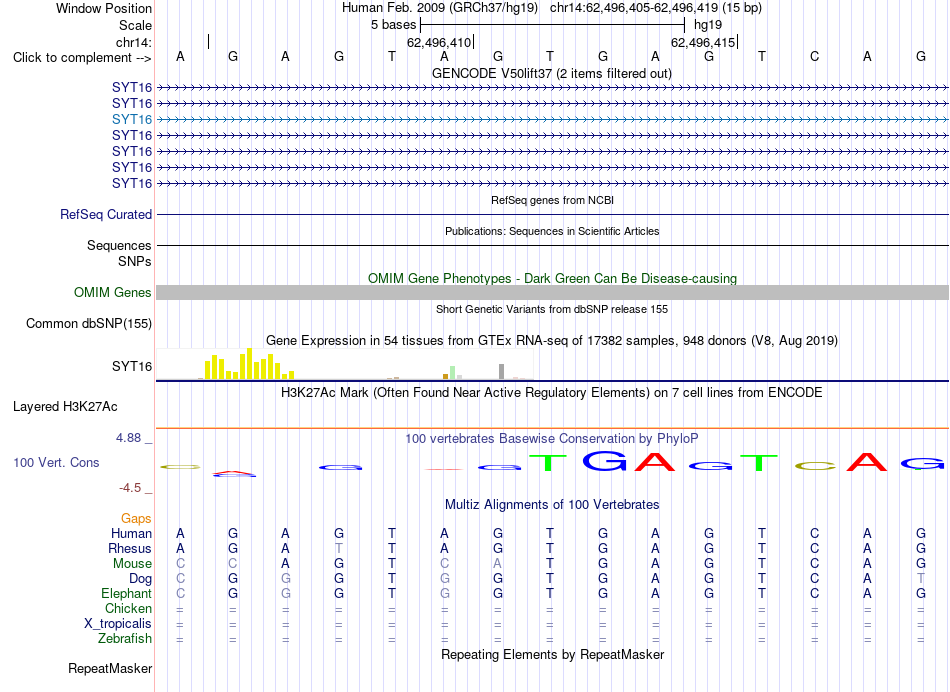Open '100 vertebrates Basewise Conservation by PhyloP' title
The image size is (950, 692).
click(552, 438)
